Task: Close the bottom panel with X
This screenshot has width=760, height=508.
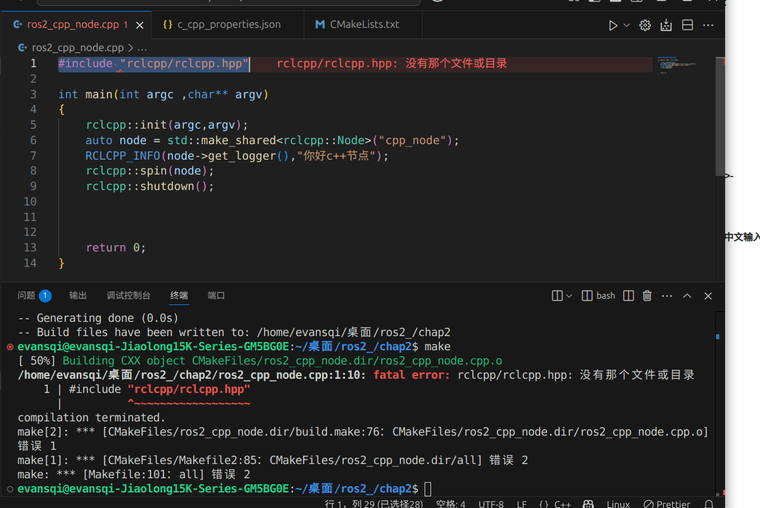Action: tap(708, 296)
